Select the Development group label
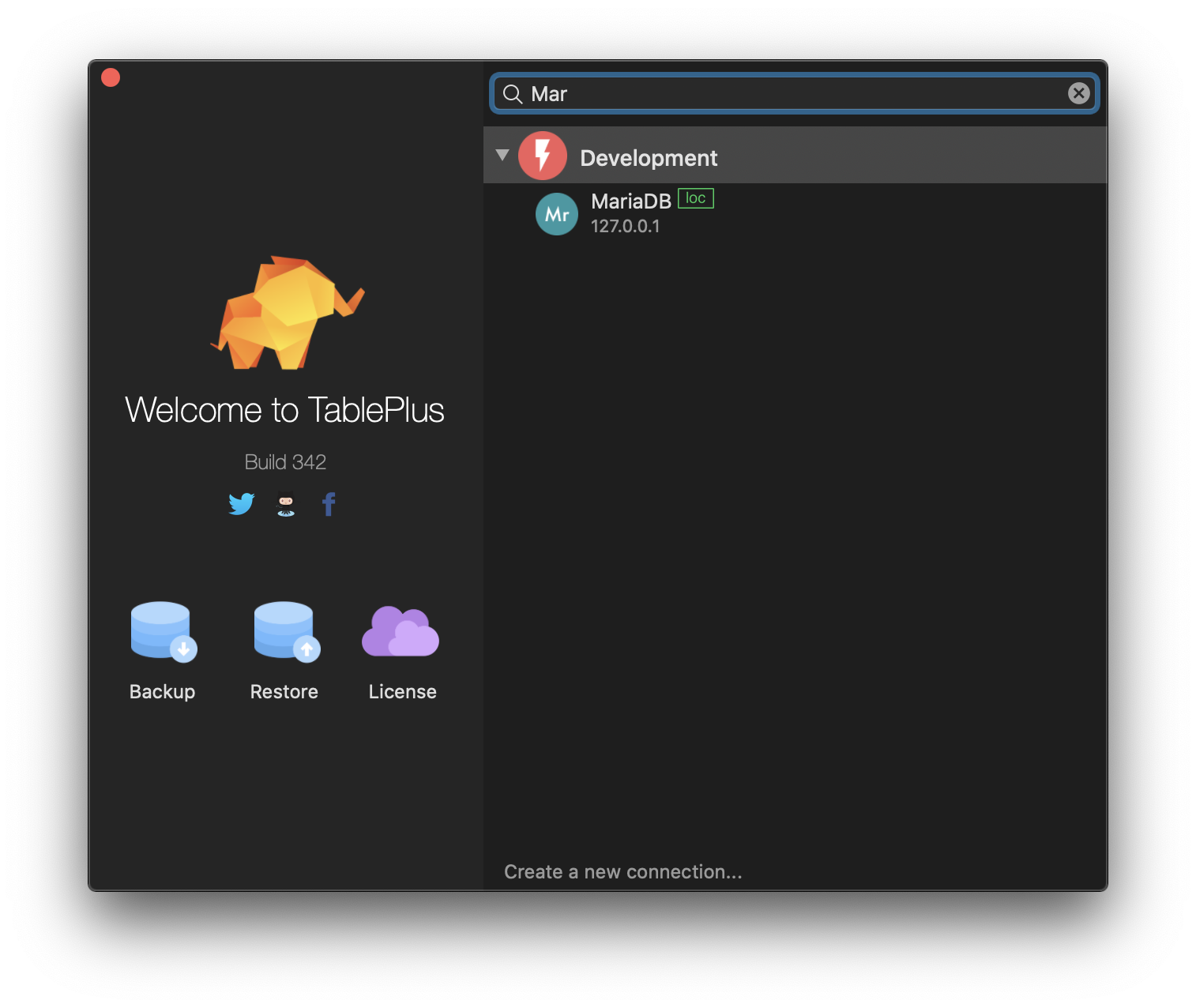The image size is (1196, 1008). (649, 158)
